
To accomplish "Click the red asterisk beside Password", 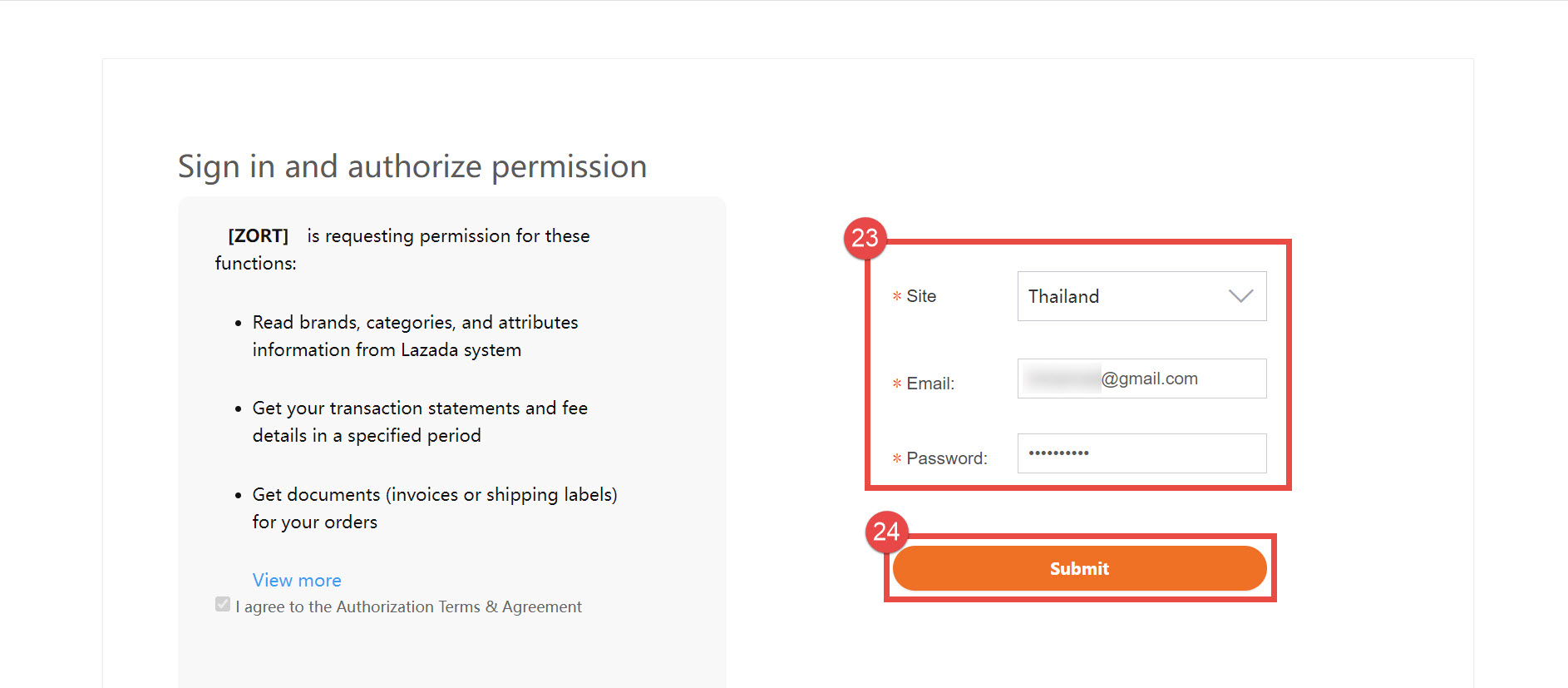I will coord(897,459).
